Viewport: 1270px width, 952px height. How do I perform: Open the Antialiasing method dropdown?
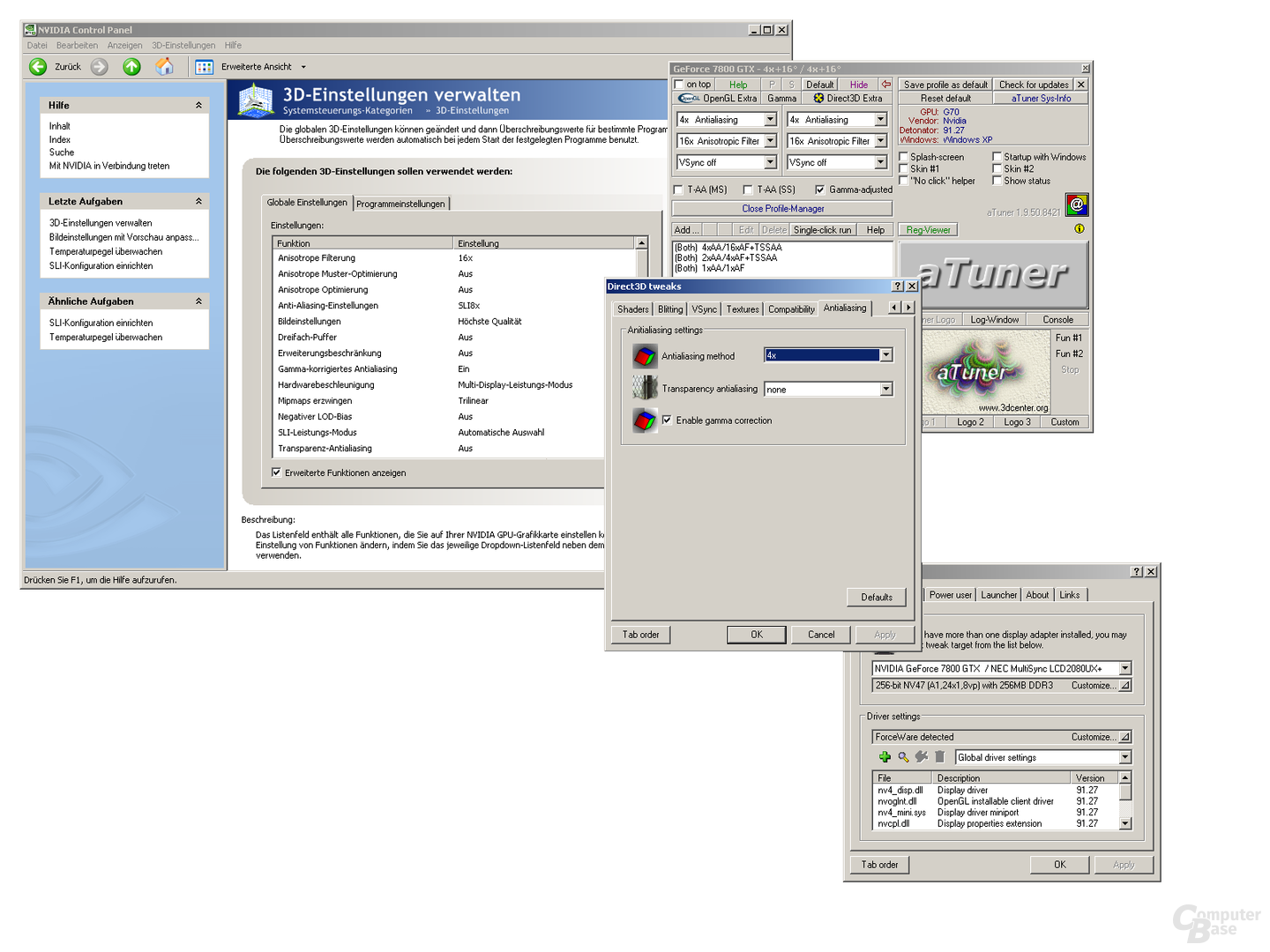(886, 355)
